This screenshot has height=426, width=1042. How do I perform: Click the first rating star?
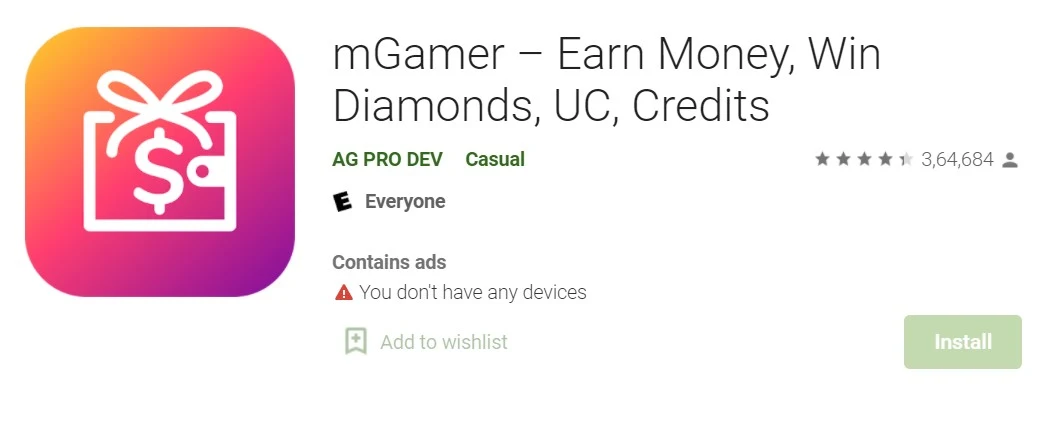pyautogui.click(x=822, y=160)
